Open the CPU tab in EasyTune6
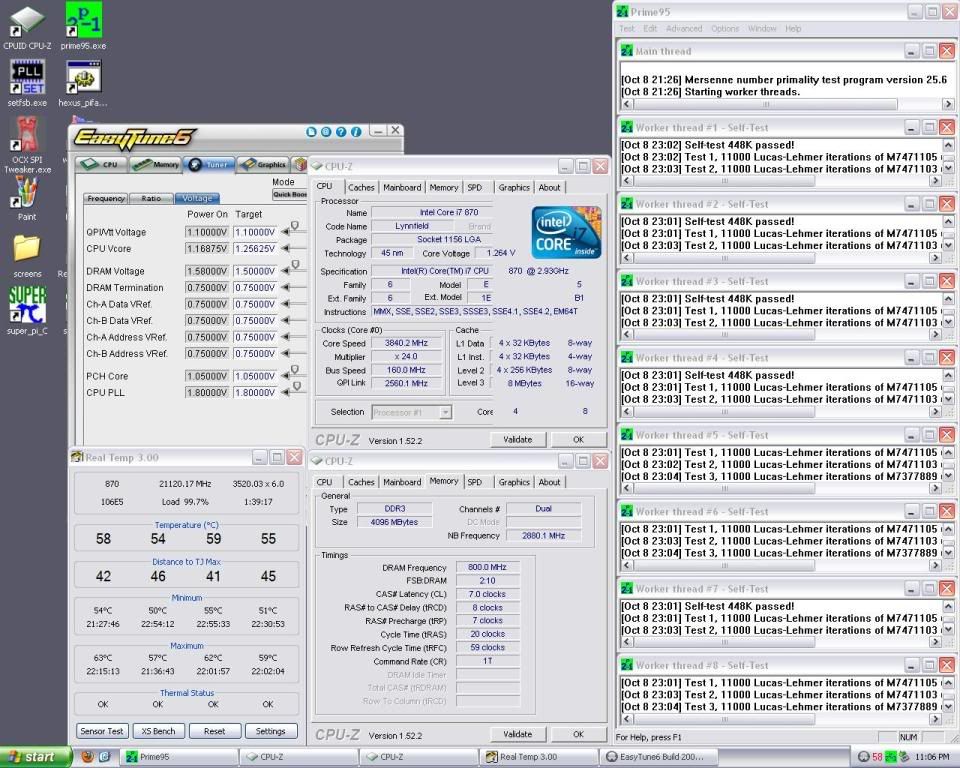This screenshot has height=768, width=960. click(102, 164)
